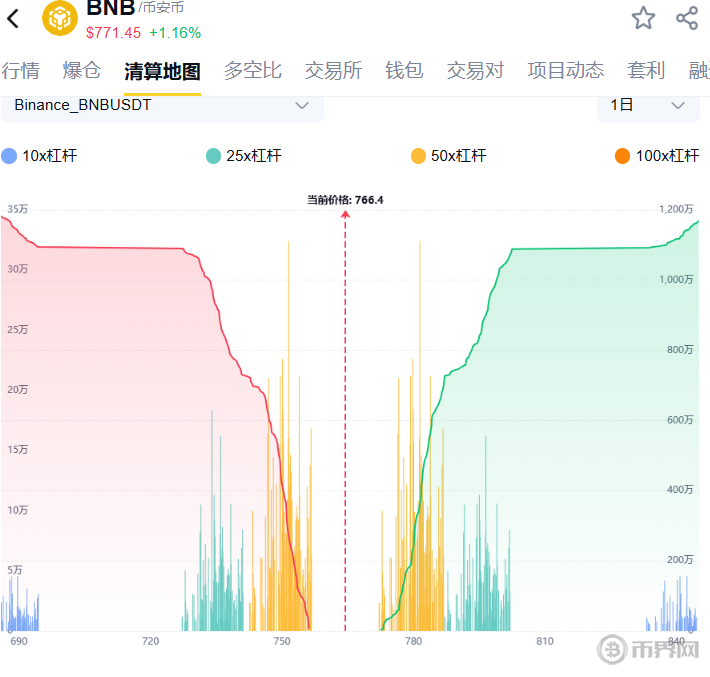The height and width of the screenshot is (677, 710).
Task: Select the 清算地图 tab
Action: point(162,72)
